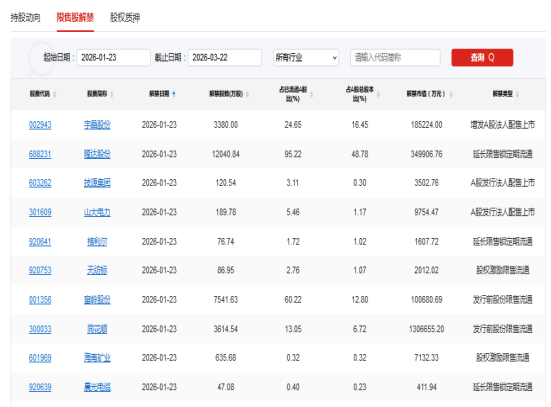Open stock code 002943 link
The image size is (551, 407).
pyautogui.click(x=40, y=125)
